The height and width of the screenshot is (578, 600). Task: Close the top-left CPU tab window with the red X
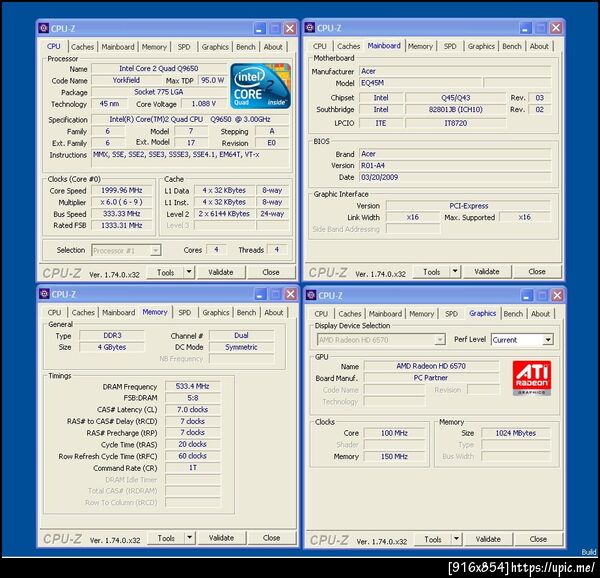click(x=290, y=28)
